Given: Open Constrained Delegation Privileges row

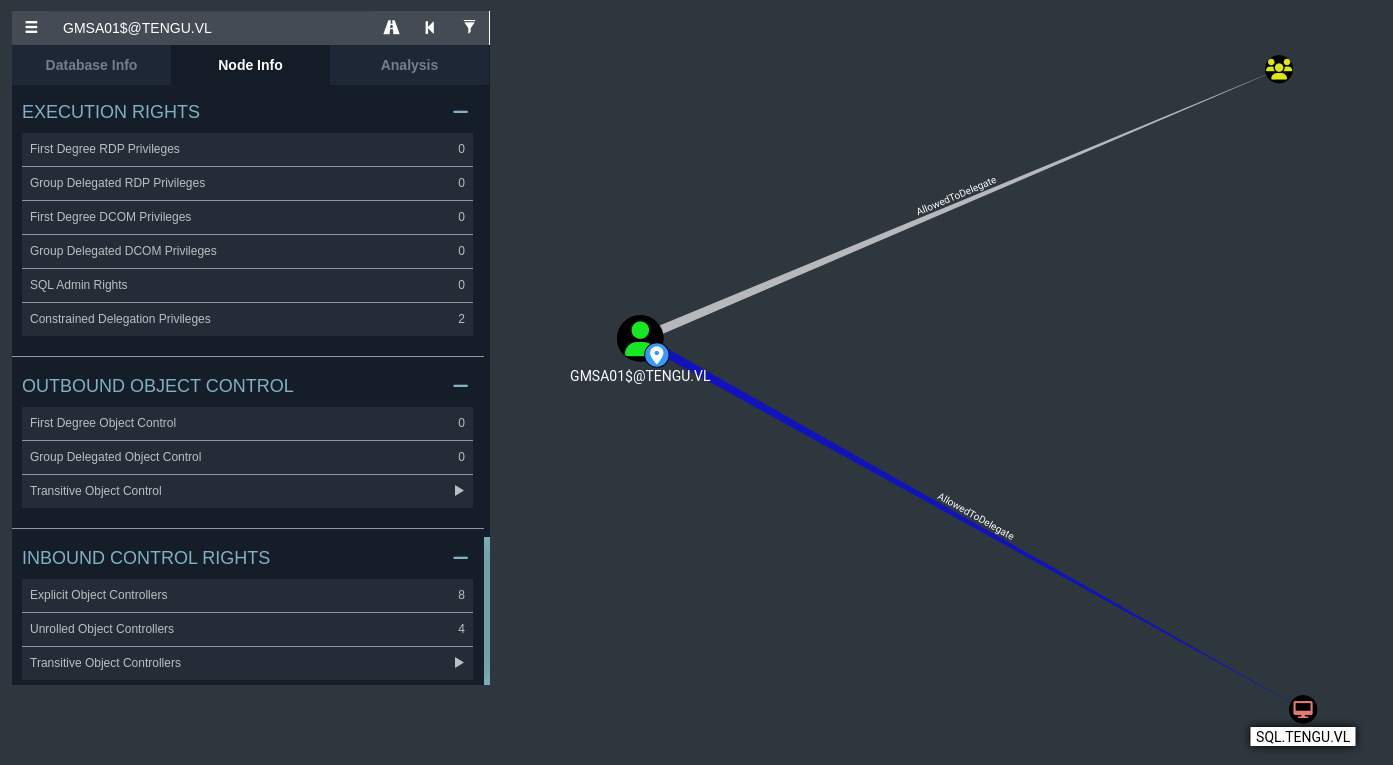Looking at the screenshot, I should [x=247, y=319].
